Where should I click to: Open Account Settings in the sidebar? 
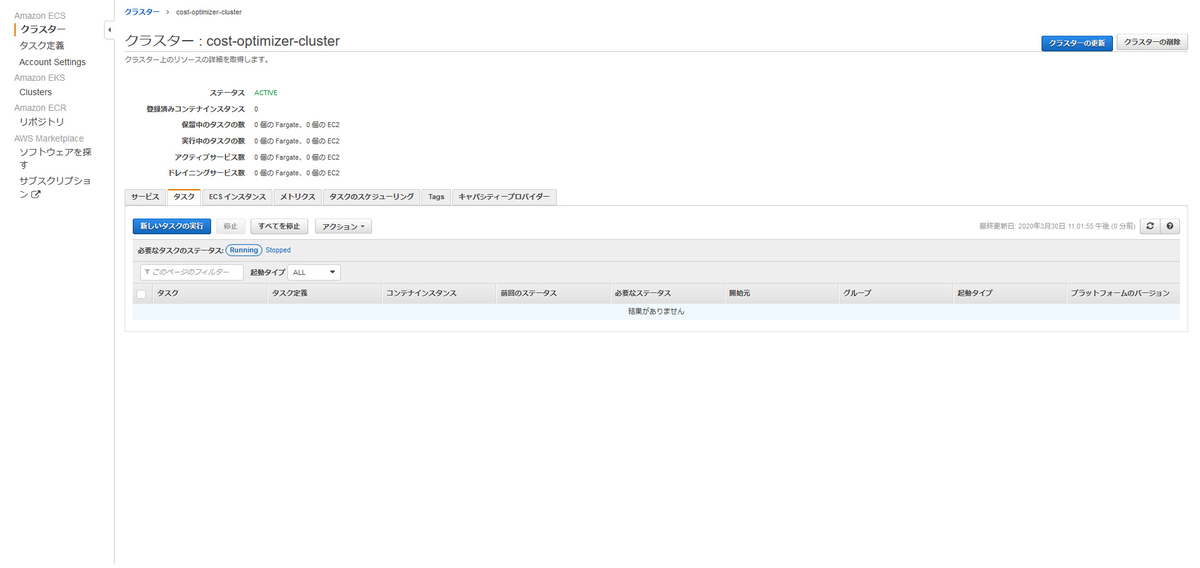tap(52, 62)
